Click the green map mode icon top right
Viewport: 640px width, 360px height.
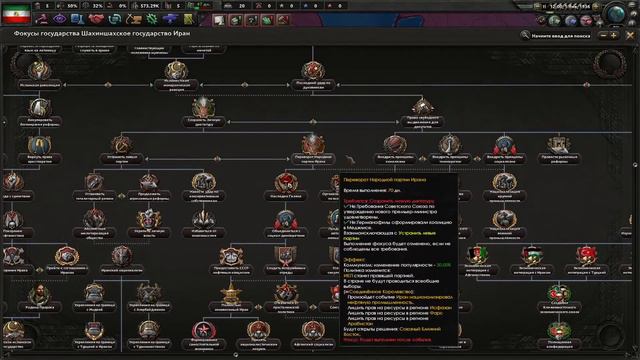pyautogui.click(x=554, y=20)
